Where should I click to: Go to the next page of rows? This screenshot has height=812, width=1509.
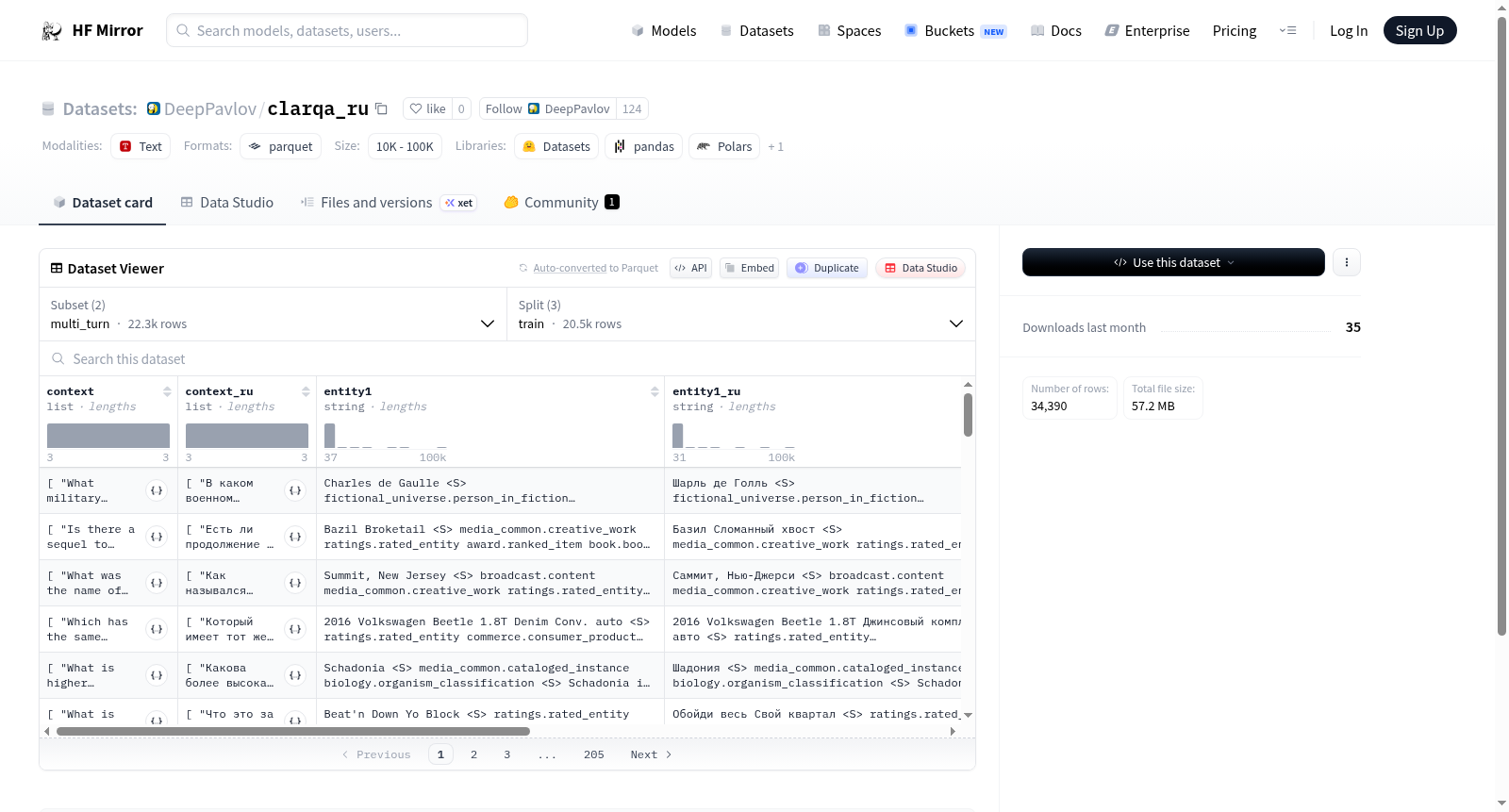pyautogui.click(x=651, y=754)
